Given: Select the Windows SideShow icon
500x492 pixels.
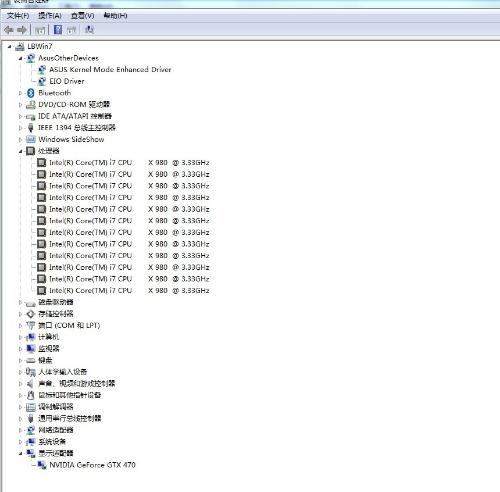Looking at the screenshot, I should (31, 139).
